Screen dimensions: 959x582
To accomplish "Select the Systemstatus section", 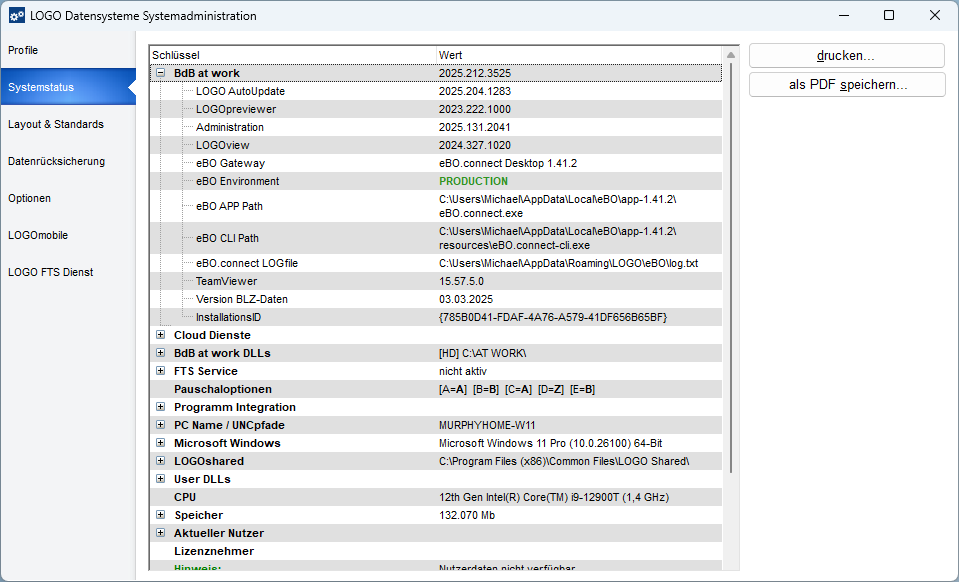I will pos(68,87).
